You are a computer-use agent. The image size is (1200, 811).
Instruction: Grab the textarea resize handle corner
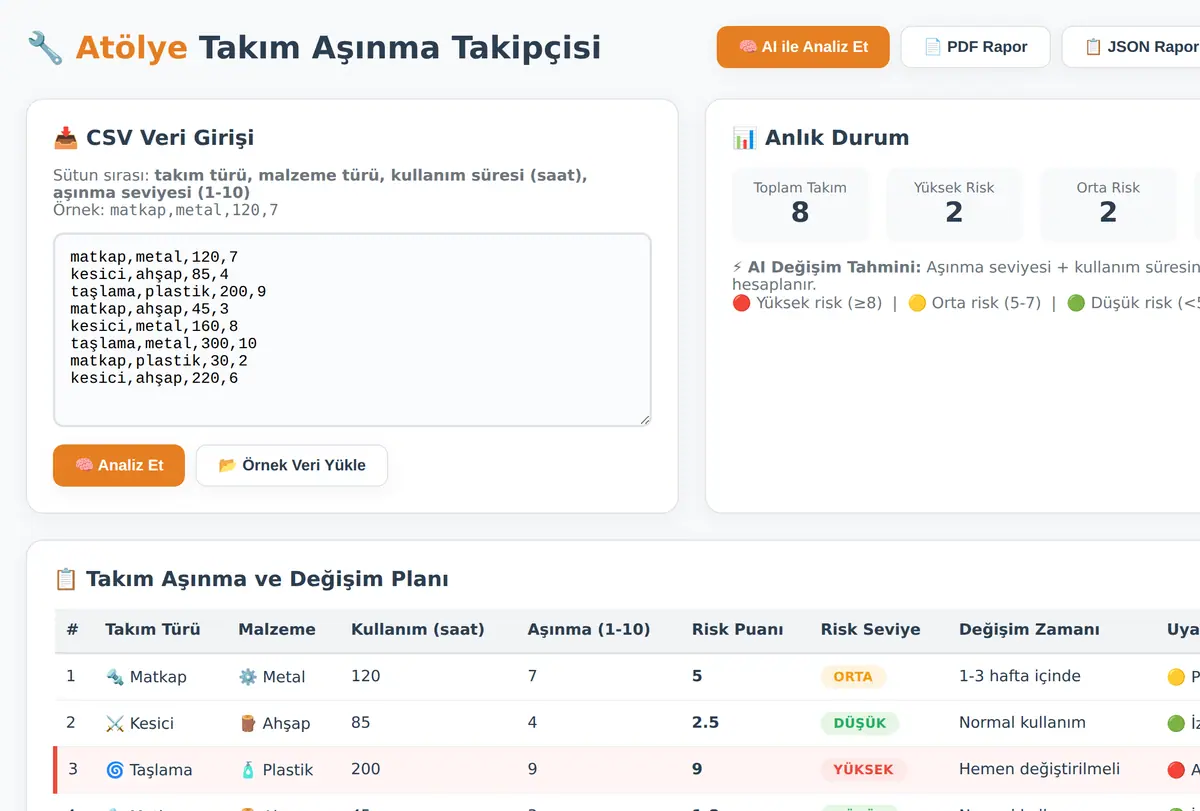[645, 419]
